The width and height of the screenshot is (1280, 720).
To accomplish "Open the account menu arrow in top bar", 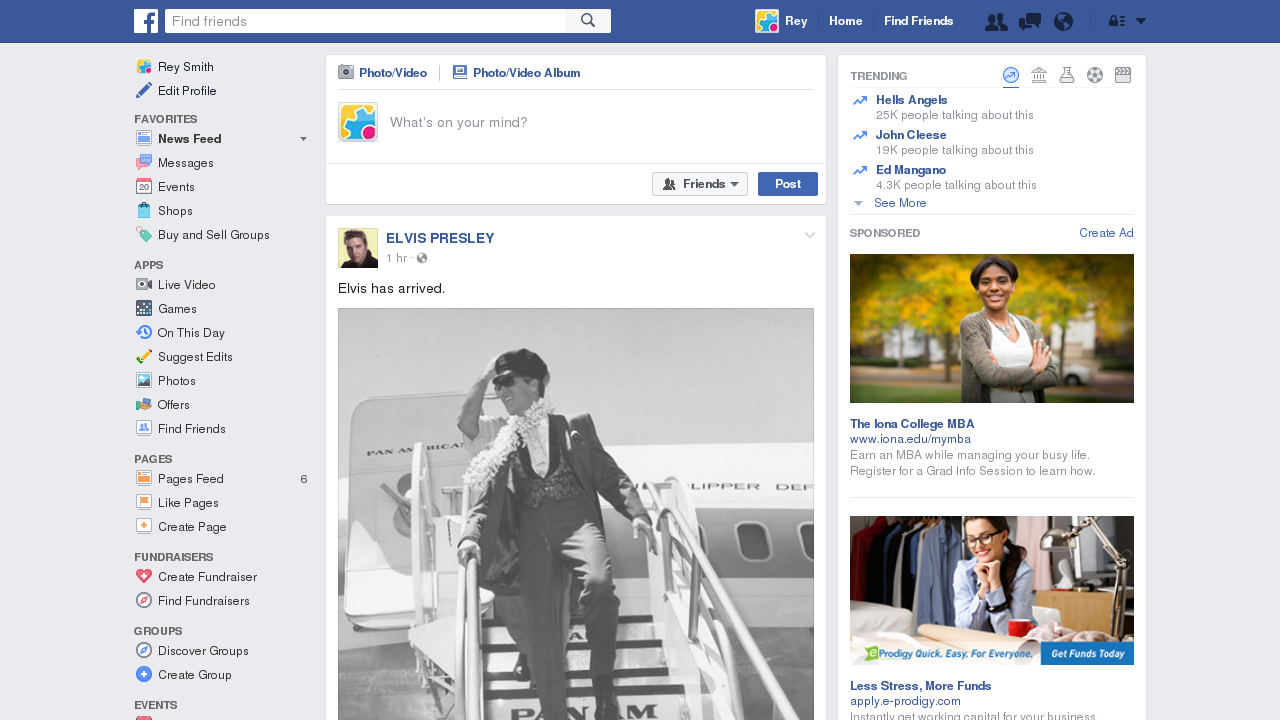I will tap(1141, 21).
